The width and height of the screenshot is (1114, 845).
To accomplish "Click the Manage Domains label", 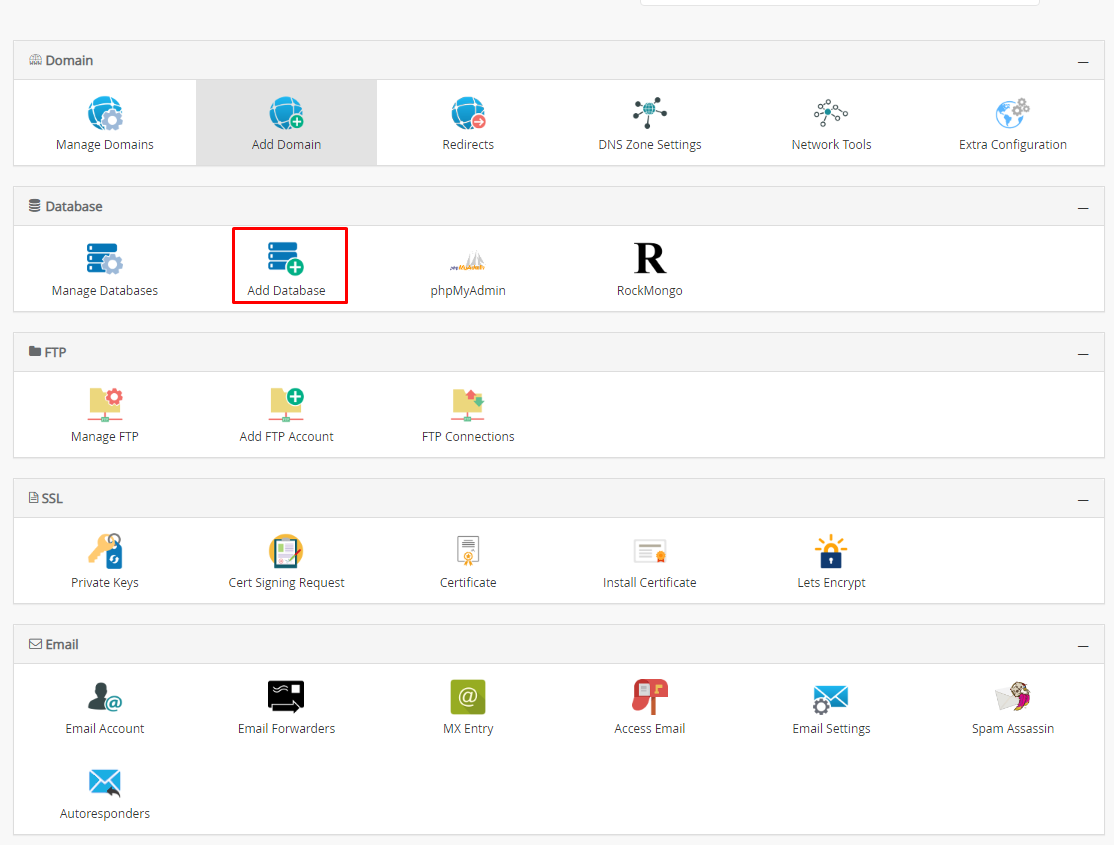I will click(105, 144).
